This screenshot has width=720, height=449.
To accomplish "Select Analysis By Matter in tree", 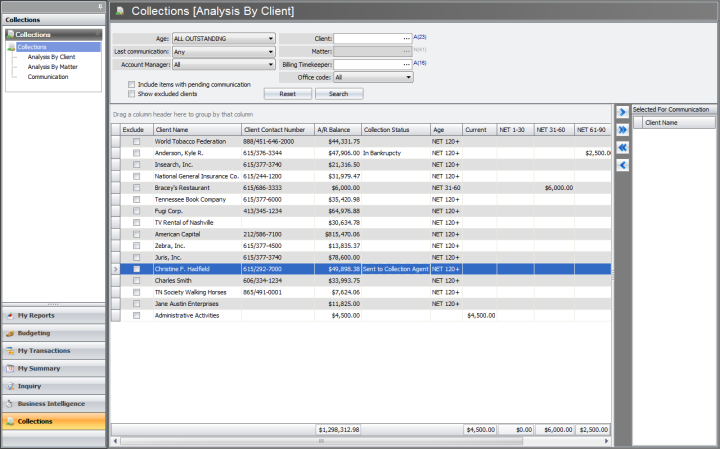I will point(51,67).
